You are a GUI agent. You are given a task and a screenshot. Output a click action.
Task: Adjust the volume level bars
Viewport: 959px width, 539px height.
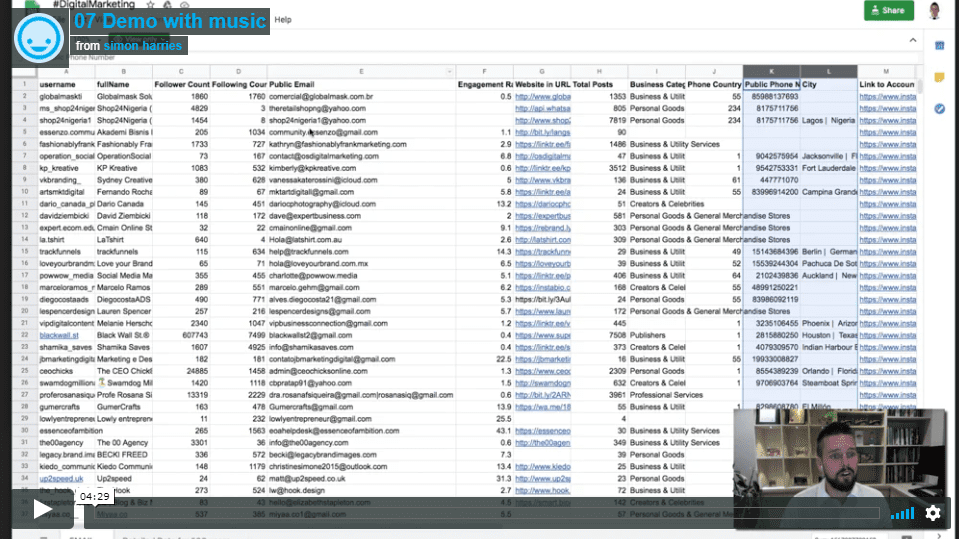902,514
